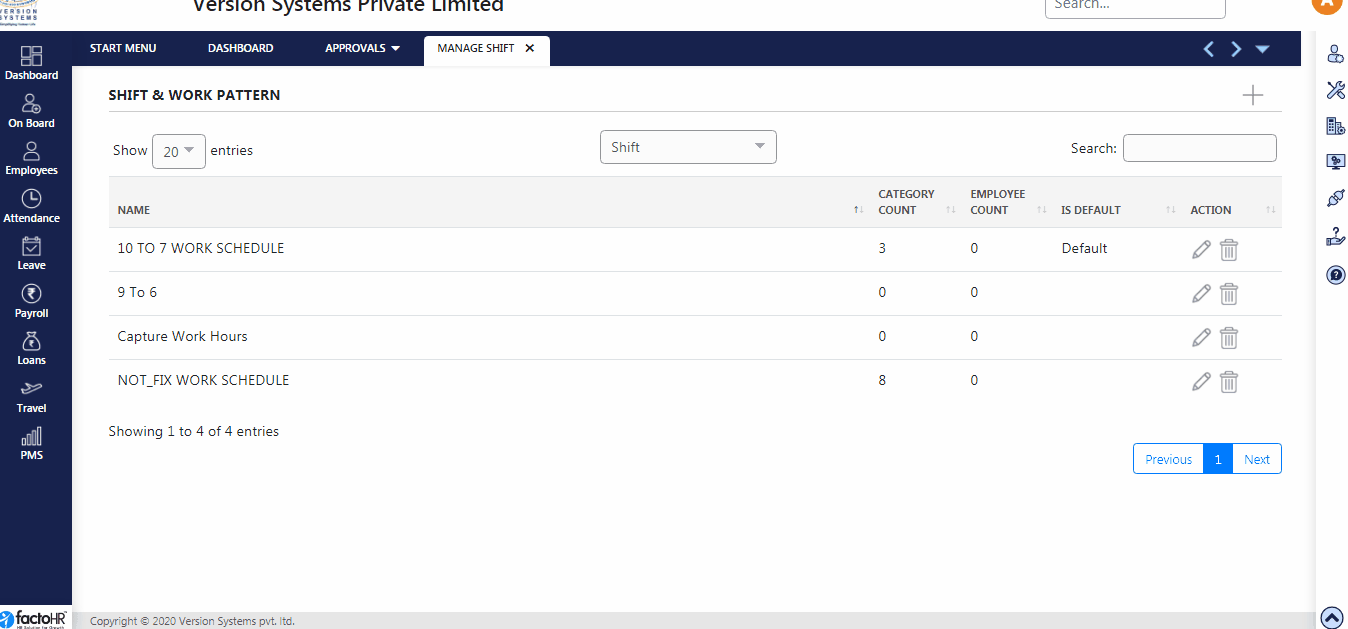Viewport: 1348px width, 629px height.
Task: Open the Payroll rupee icon
Action: click(31, 293)
